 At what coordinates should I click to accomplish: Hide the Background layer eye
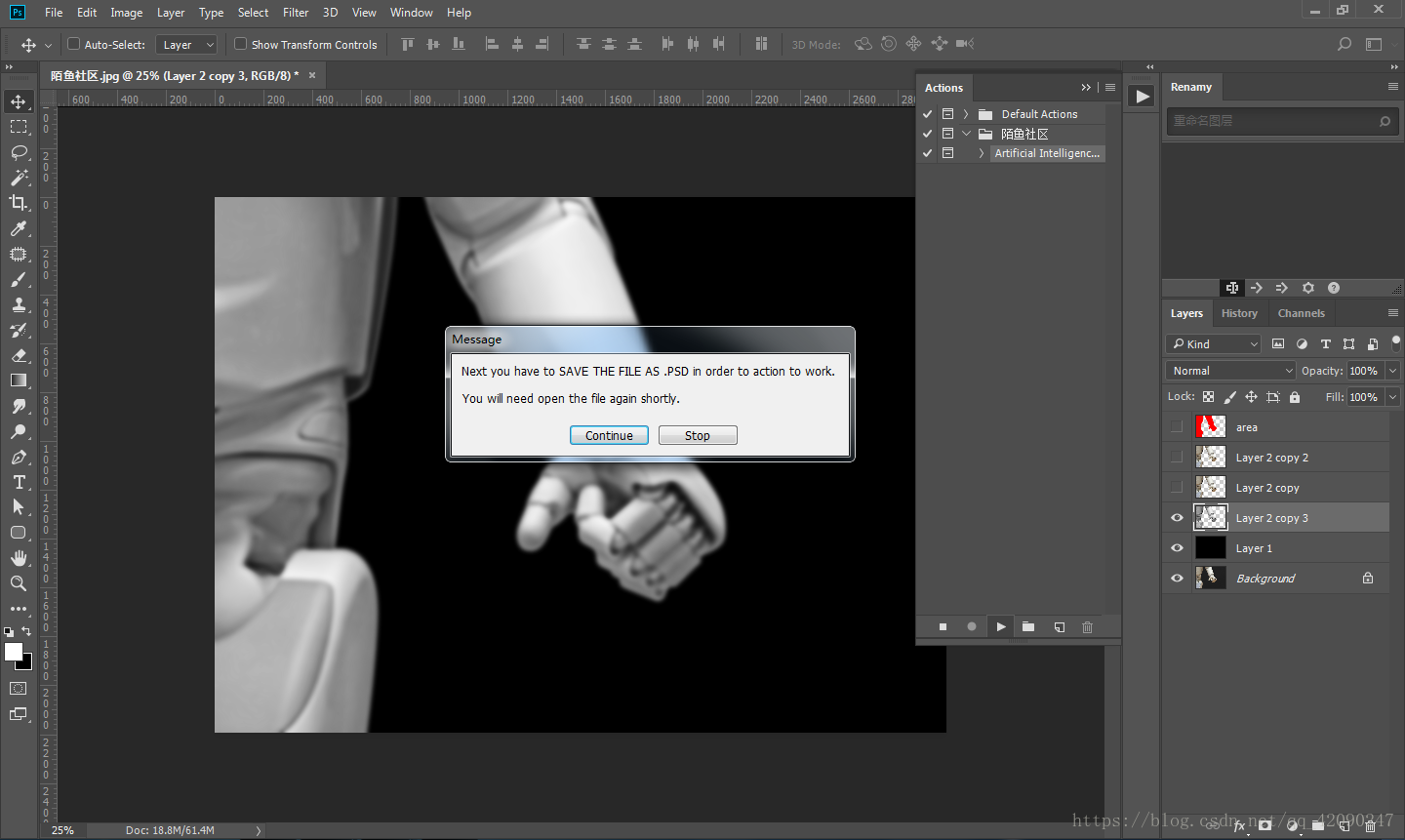point(1177,579)
